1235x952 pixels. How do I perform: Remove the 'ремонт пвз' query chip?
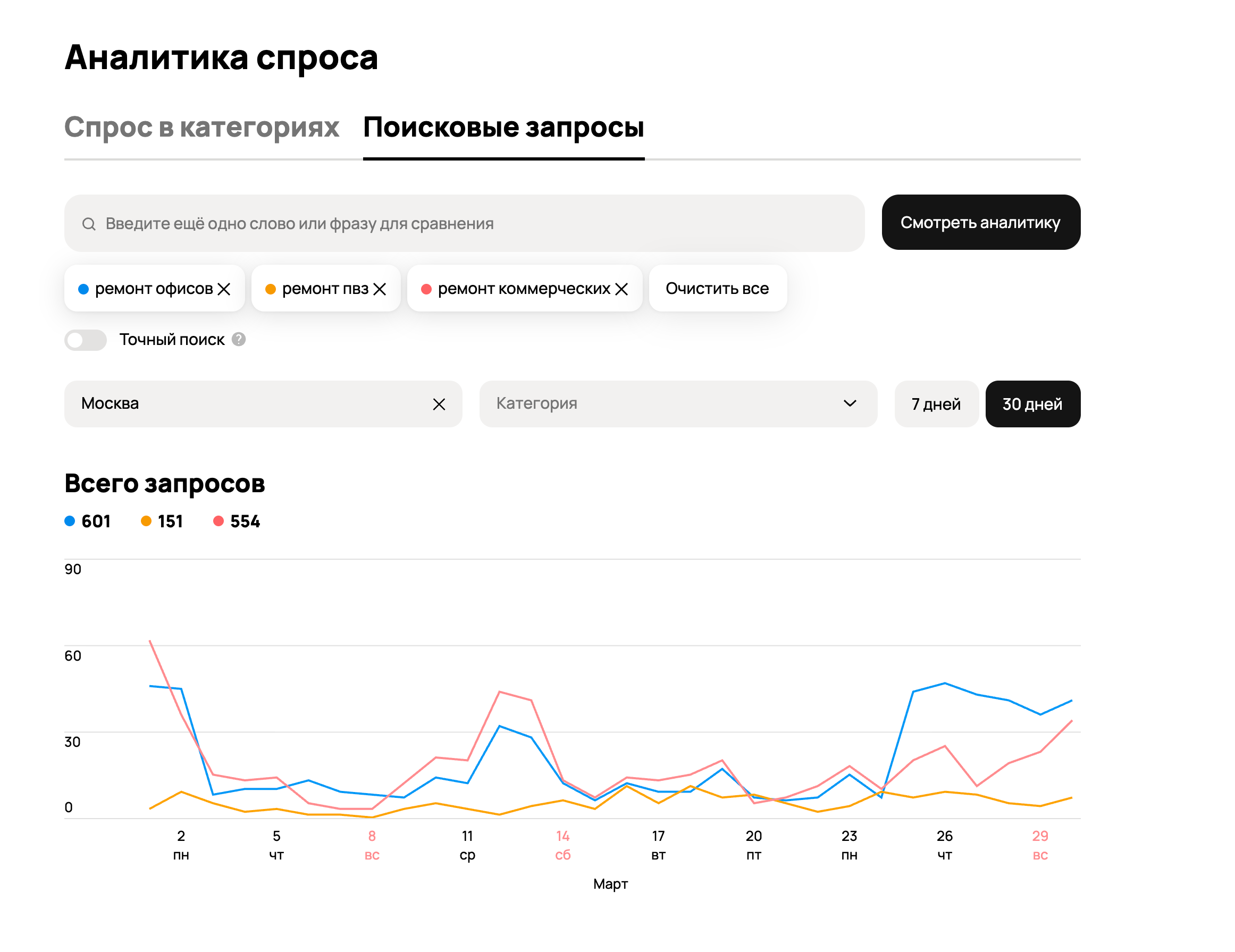pyautogui.click(x=380, y=289)
